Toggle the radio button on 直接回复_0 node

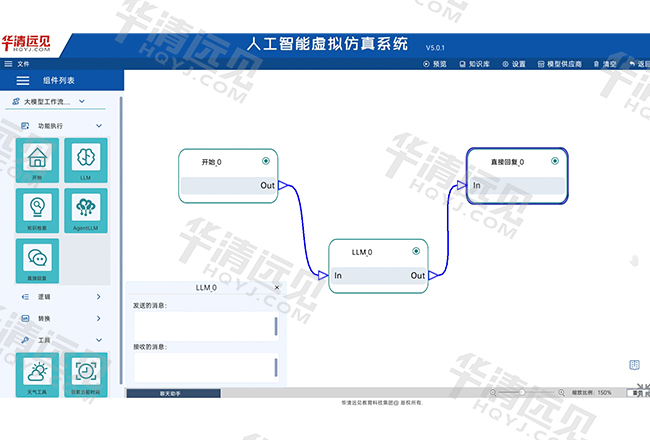tap(554, 161)
